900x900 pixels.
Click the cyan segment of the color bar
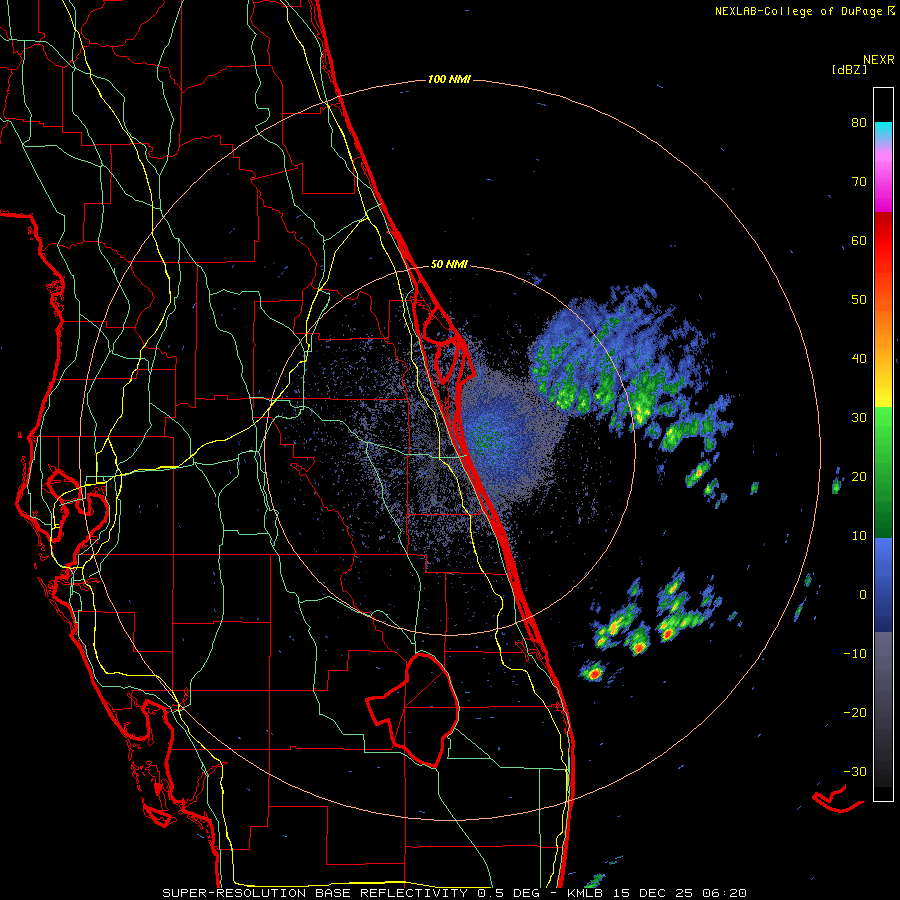(x=883, y=130)
